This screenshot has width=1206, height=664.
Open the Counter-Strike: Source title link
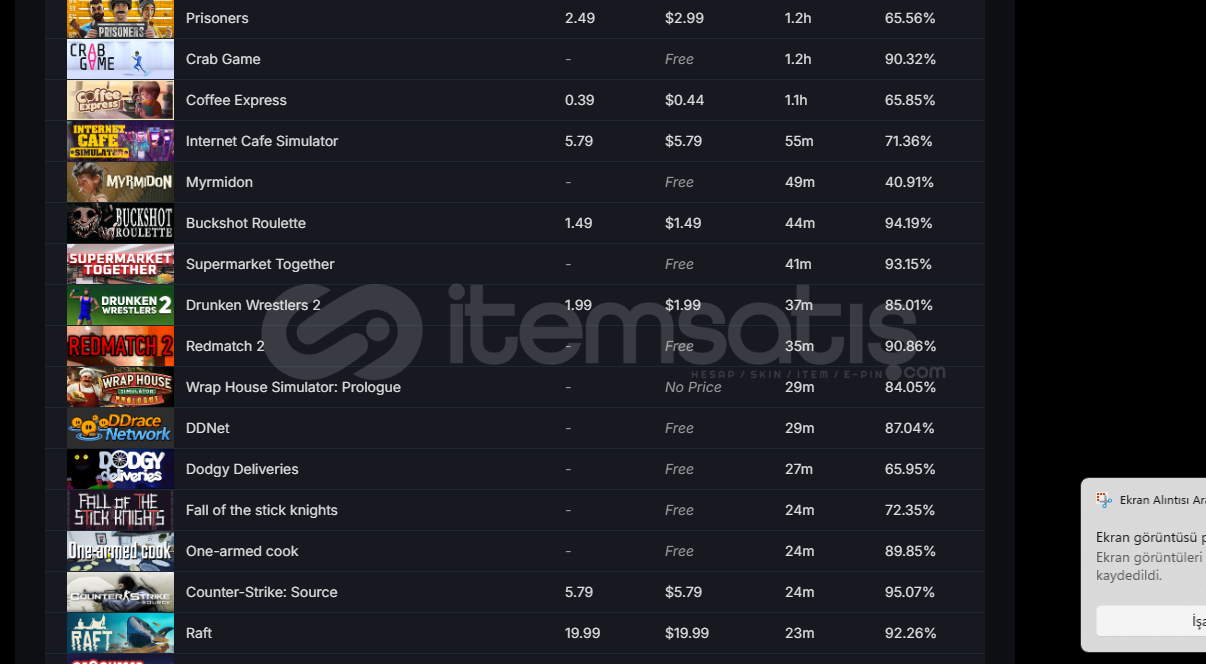pyautogui.click(x=261, y=592)
